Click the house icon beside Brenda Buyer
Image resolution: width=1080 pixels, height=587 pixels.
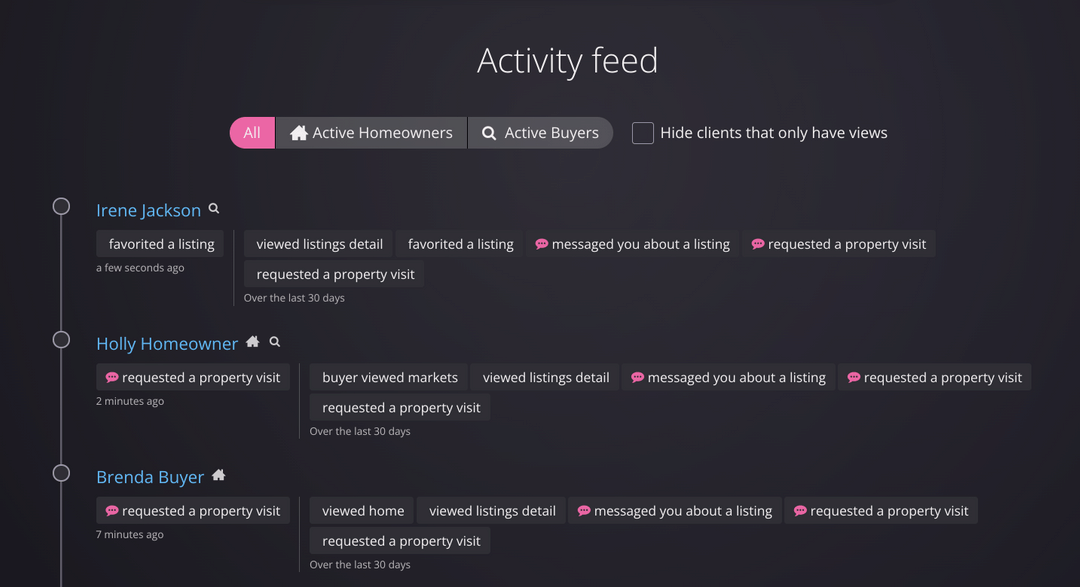pos(218,474)
